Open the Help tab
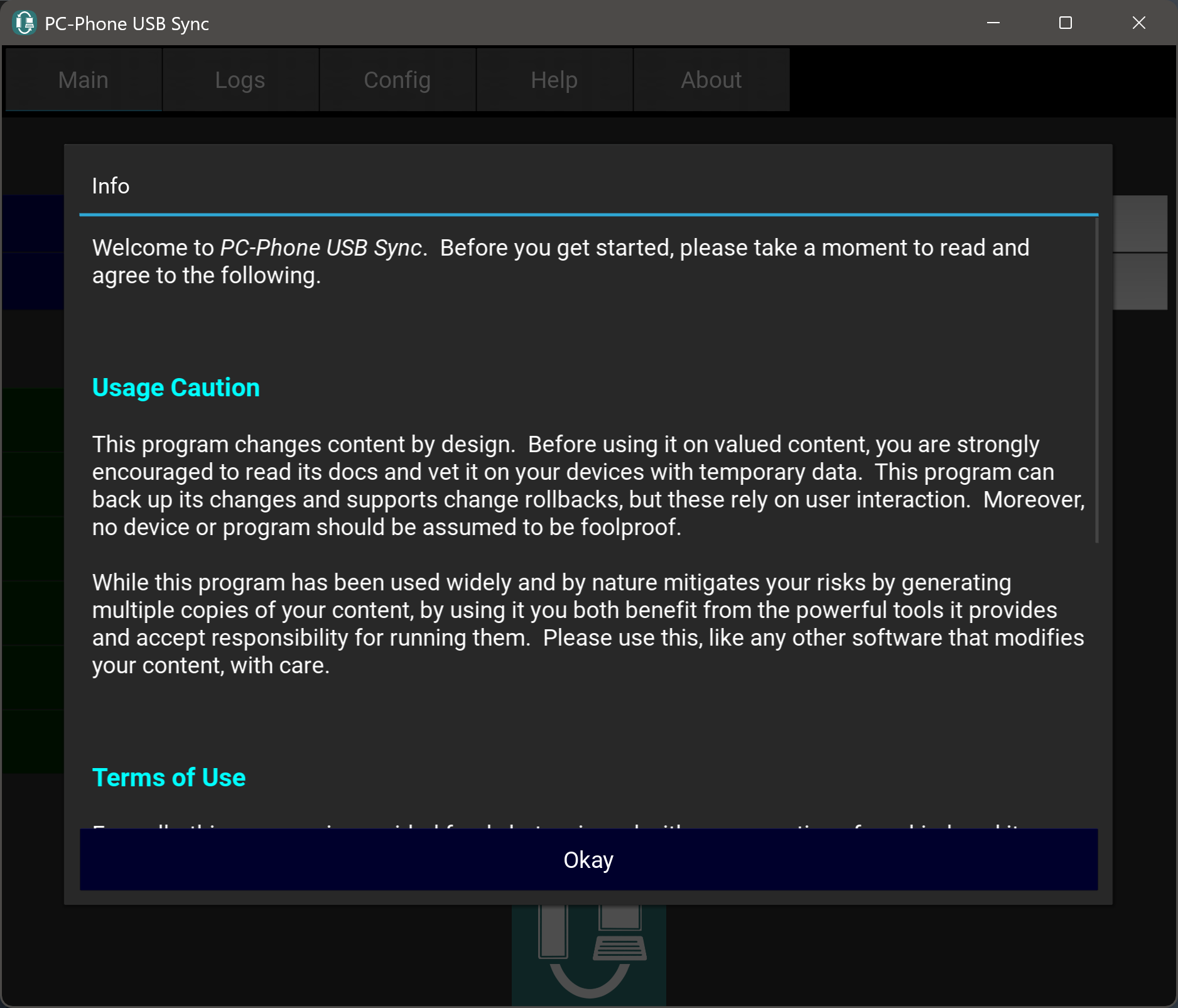Viewport: 1178px width, 1008px height. click(x=554, y=80)
